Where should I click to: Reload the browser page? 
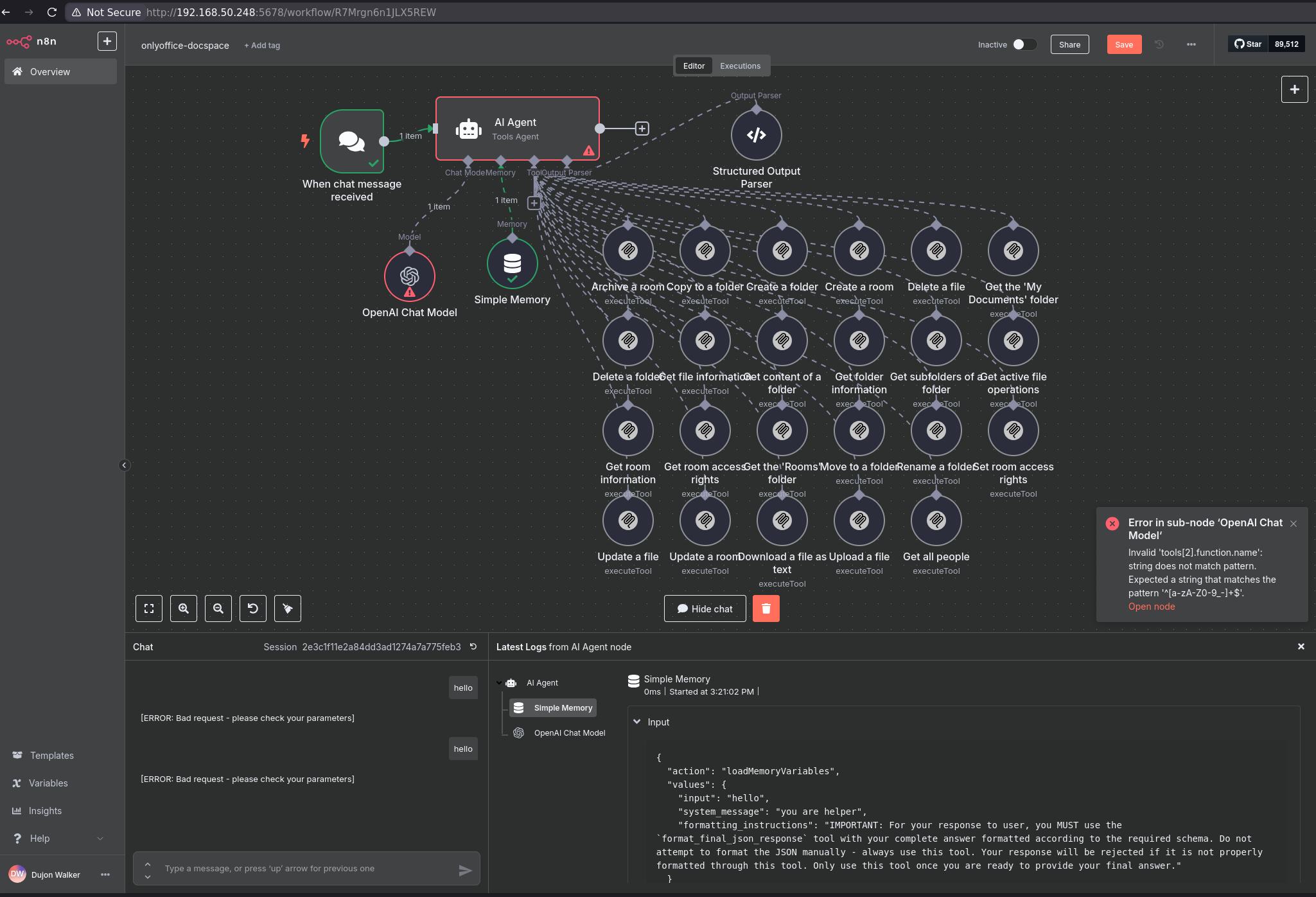coord(52,12)
